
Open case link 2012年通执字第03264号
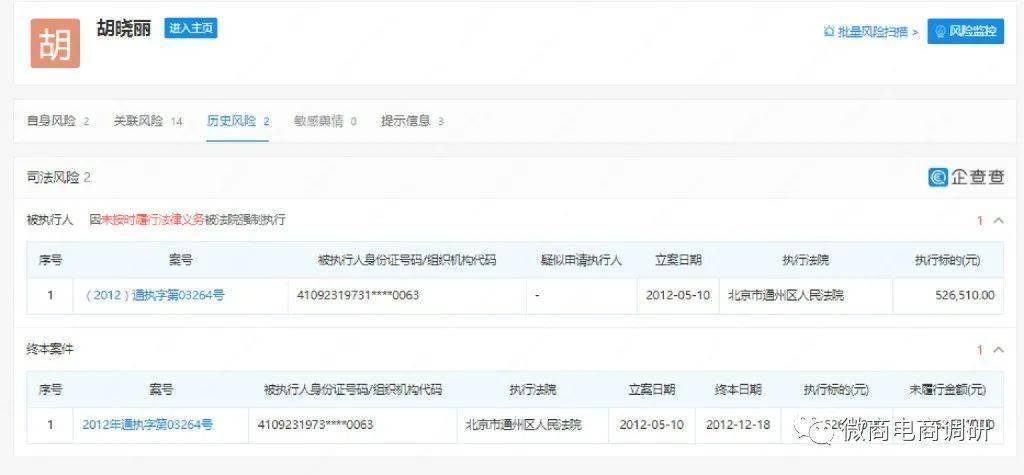coord(148,424)
